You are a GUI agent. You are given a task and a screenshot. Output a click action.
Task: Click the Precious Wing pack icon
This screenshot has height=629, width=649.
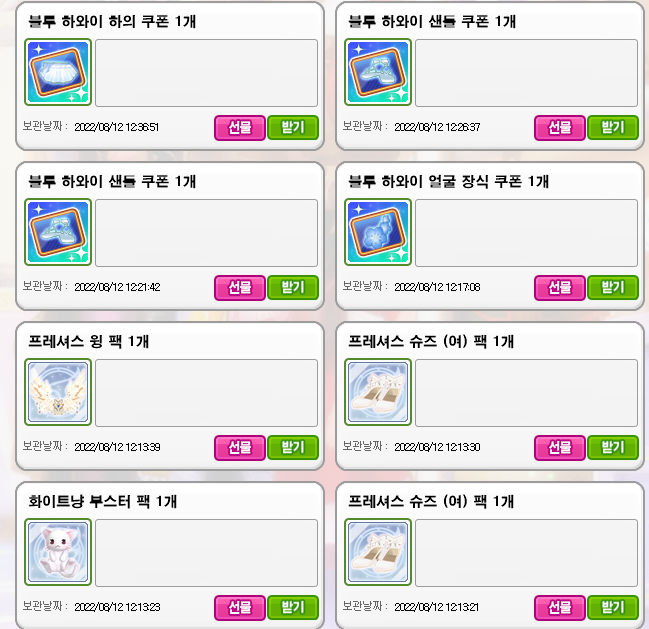(x=58, y=392)
